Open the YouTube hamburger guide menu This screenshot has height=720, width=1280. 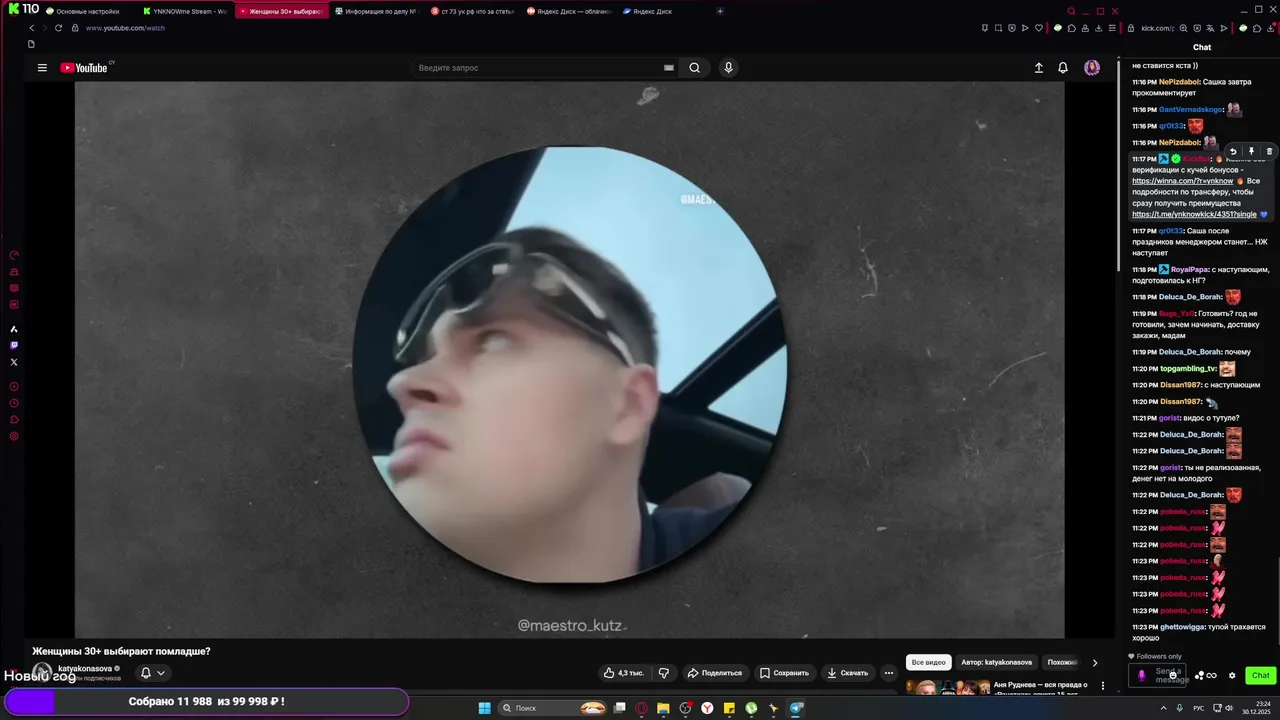[x=42, y=68]
